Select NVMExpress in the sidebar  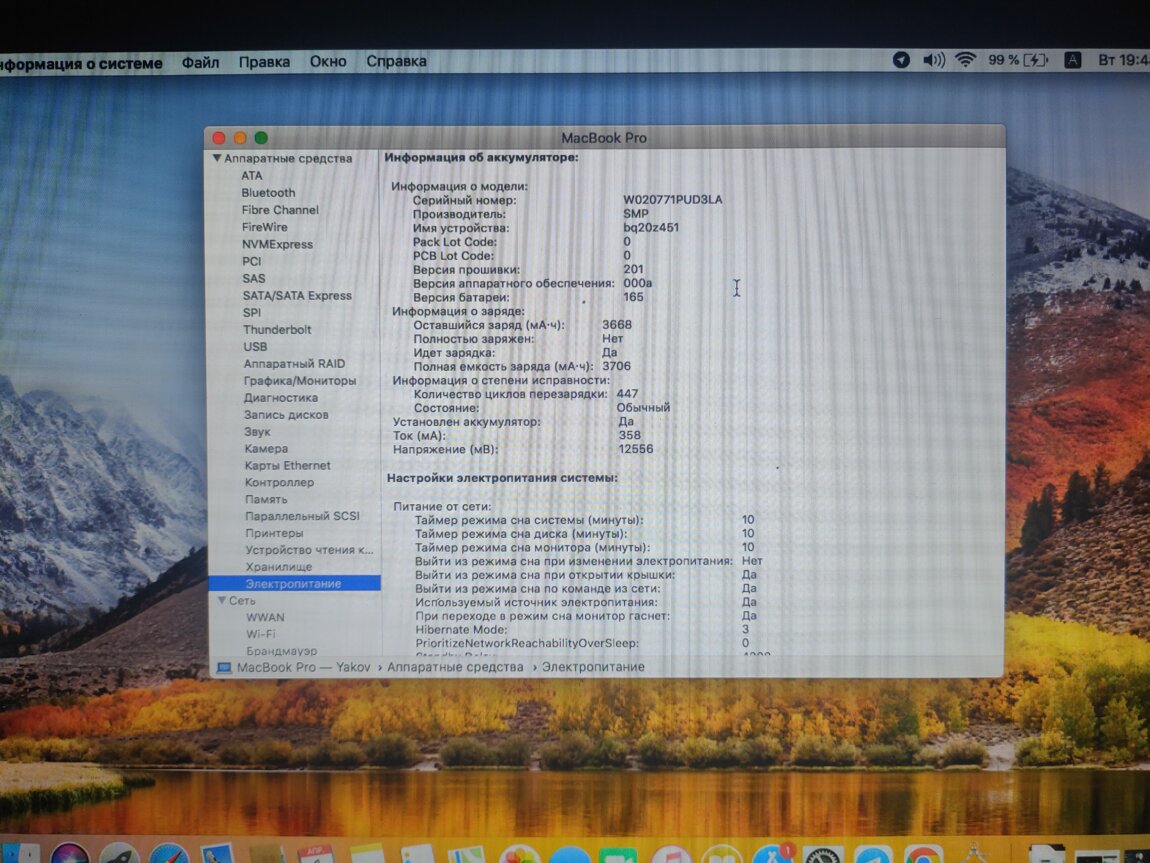tap(277, 244)
